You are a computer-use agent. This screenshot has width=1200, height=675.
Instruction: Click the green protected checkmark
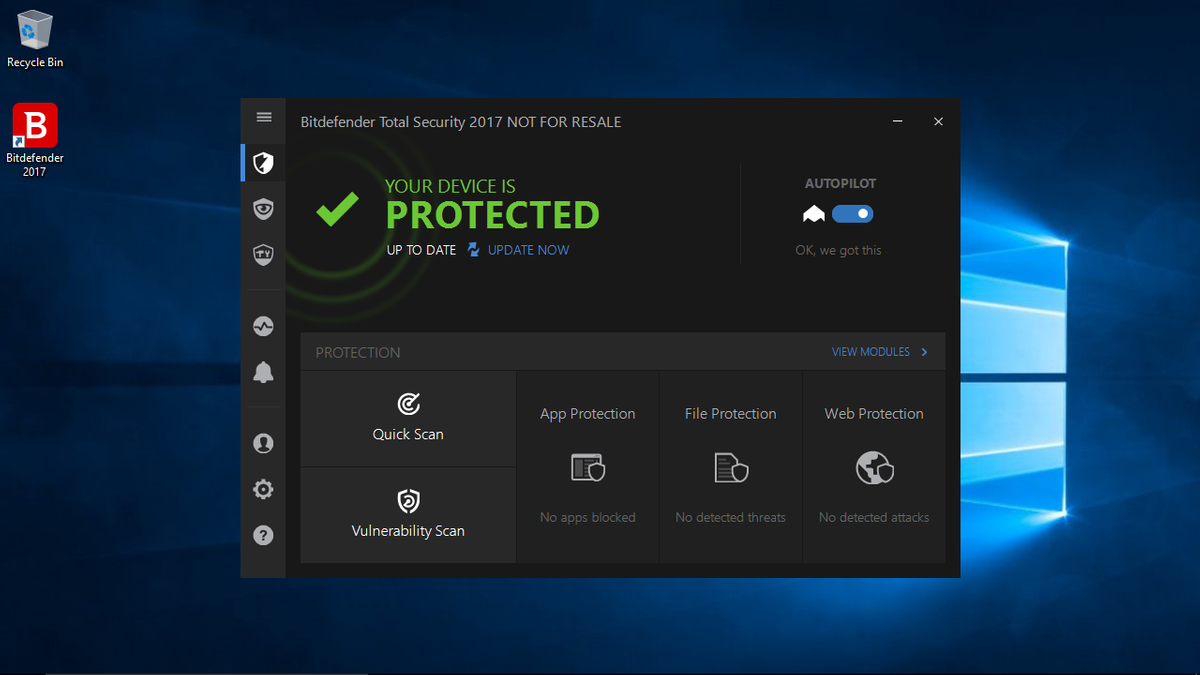pos(337,208)
